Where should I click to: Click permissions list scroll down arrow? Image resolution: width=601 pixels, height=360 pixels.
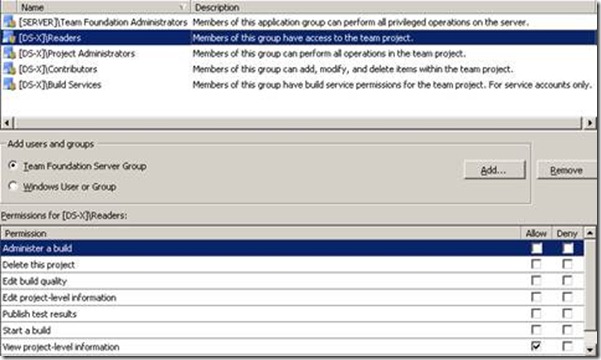590,349
